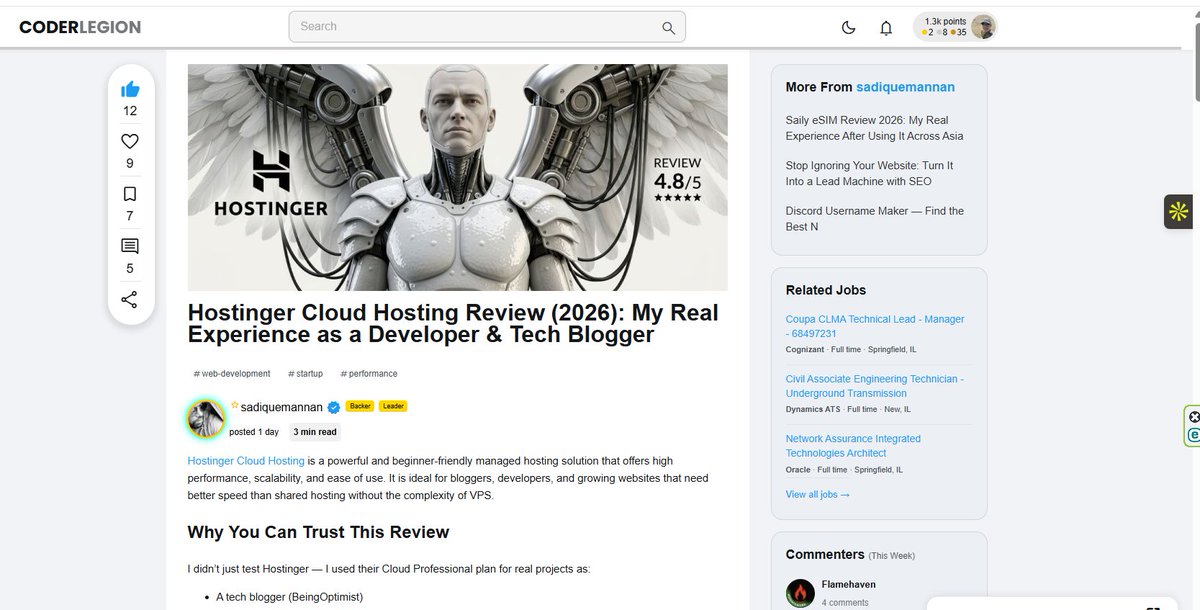Screen dimensions: 1200x610
Task: Open Network Assurance Integrated Technologies Architect job
Action: (x=853, y=446)
